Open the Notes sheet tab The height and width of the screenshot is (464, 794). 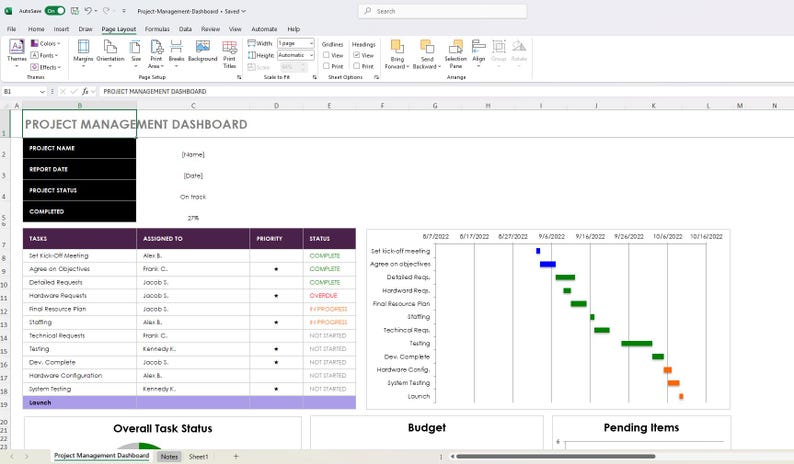coord(169,456)
